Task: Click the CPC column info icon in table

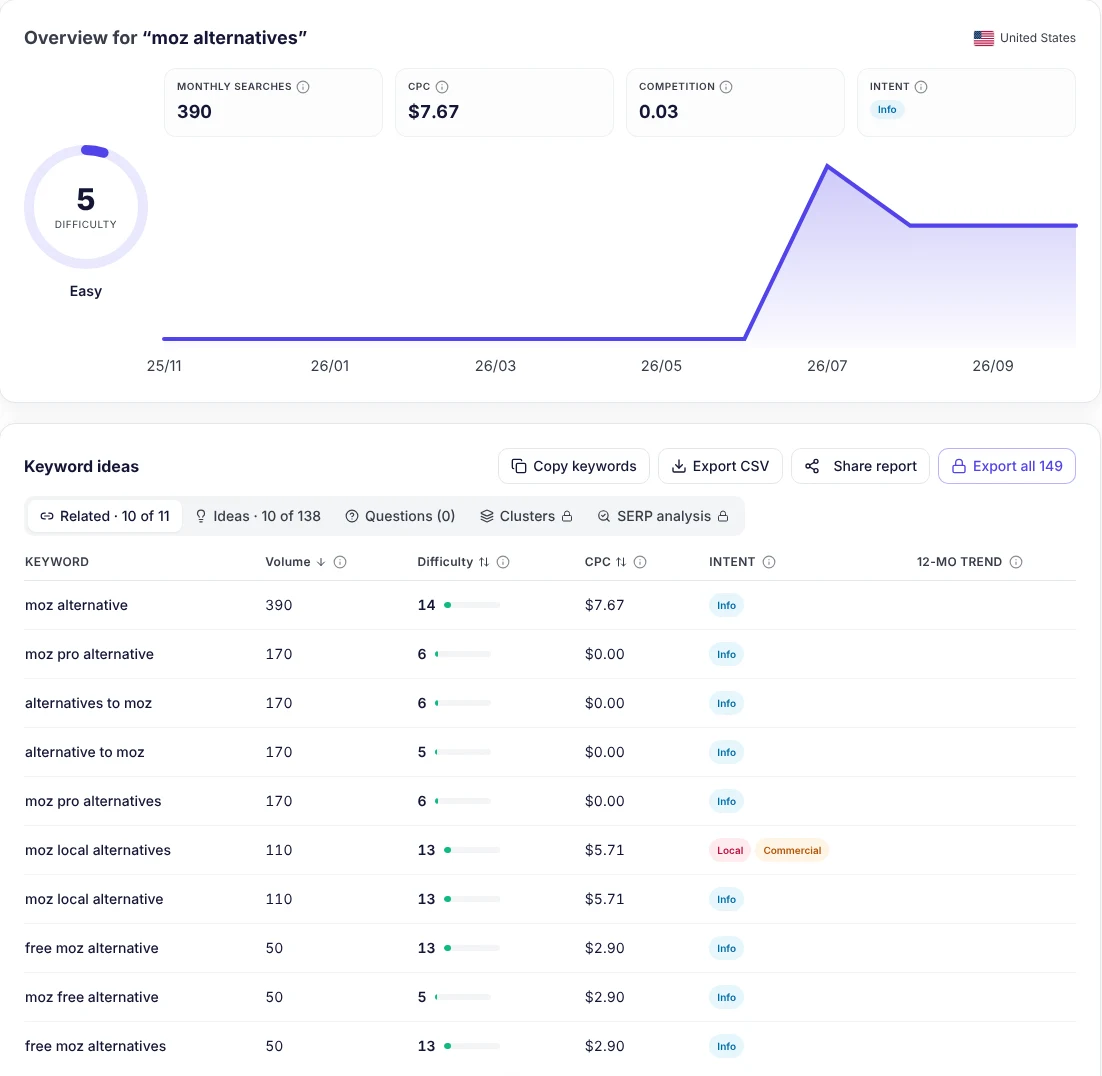Action: click(x=640, y=562)
